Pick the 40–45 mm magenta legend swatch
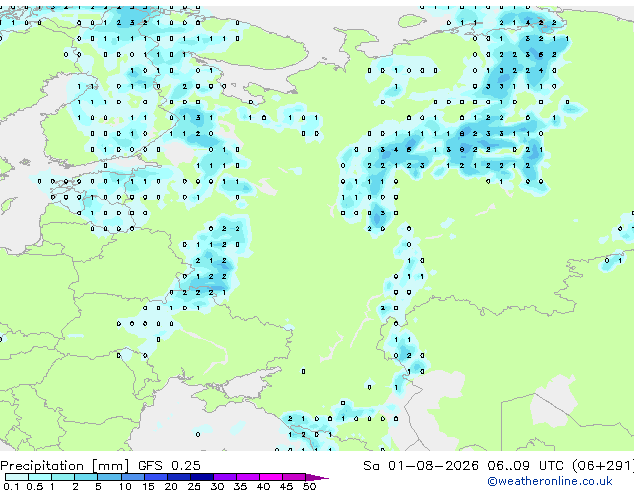Viewport: 634px width, 490px height. [271, 477]
